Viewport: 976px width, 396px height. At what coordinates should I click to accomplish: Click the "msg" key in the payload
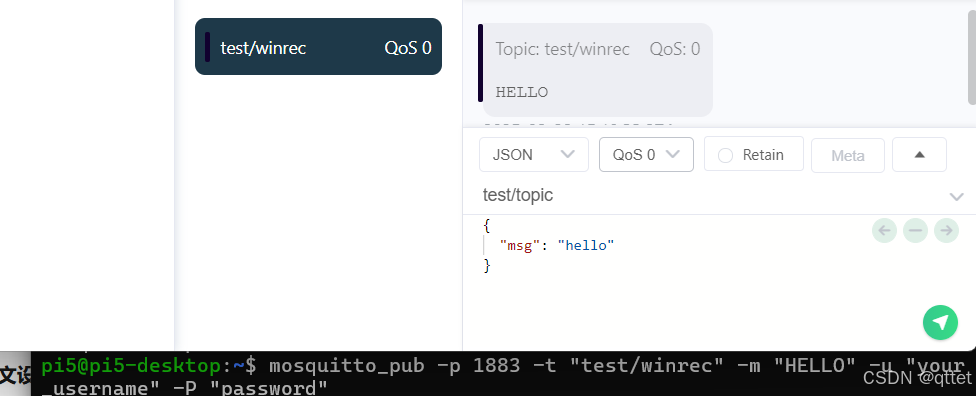point(520,245)
